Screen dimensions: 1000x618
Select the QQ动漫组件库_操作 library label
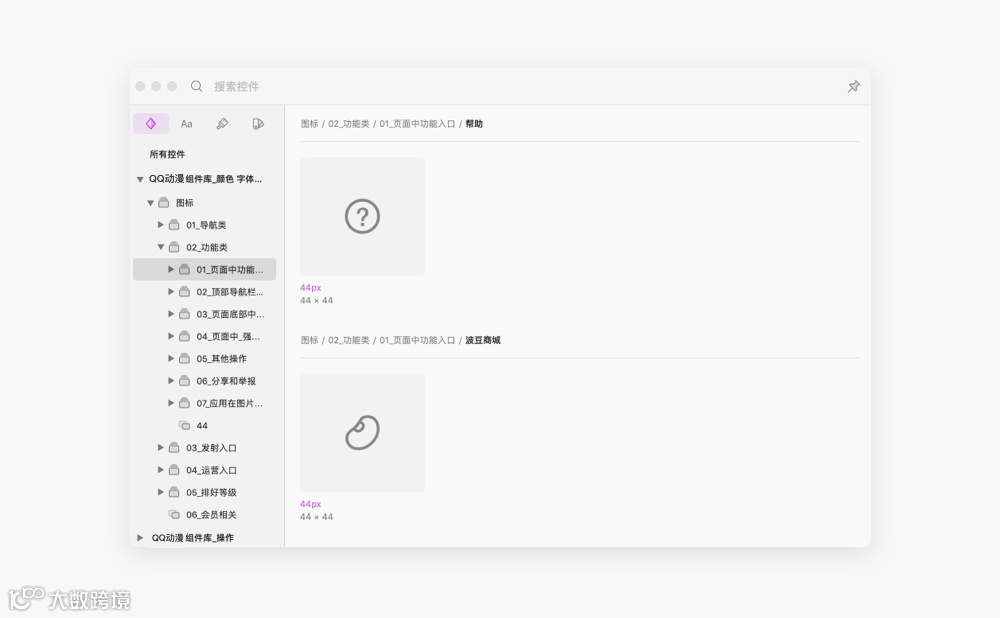[x=193, y=538]
